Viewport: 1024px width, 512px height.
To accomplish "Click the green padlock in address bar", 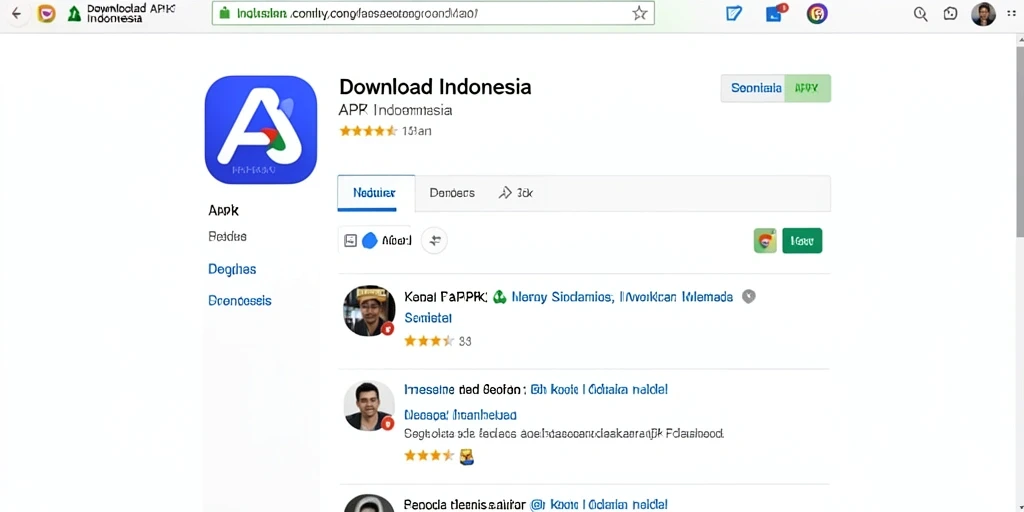I will coord(225,13).
